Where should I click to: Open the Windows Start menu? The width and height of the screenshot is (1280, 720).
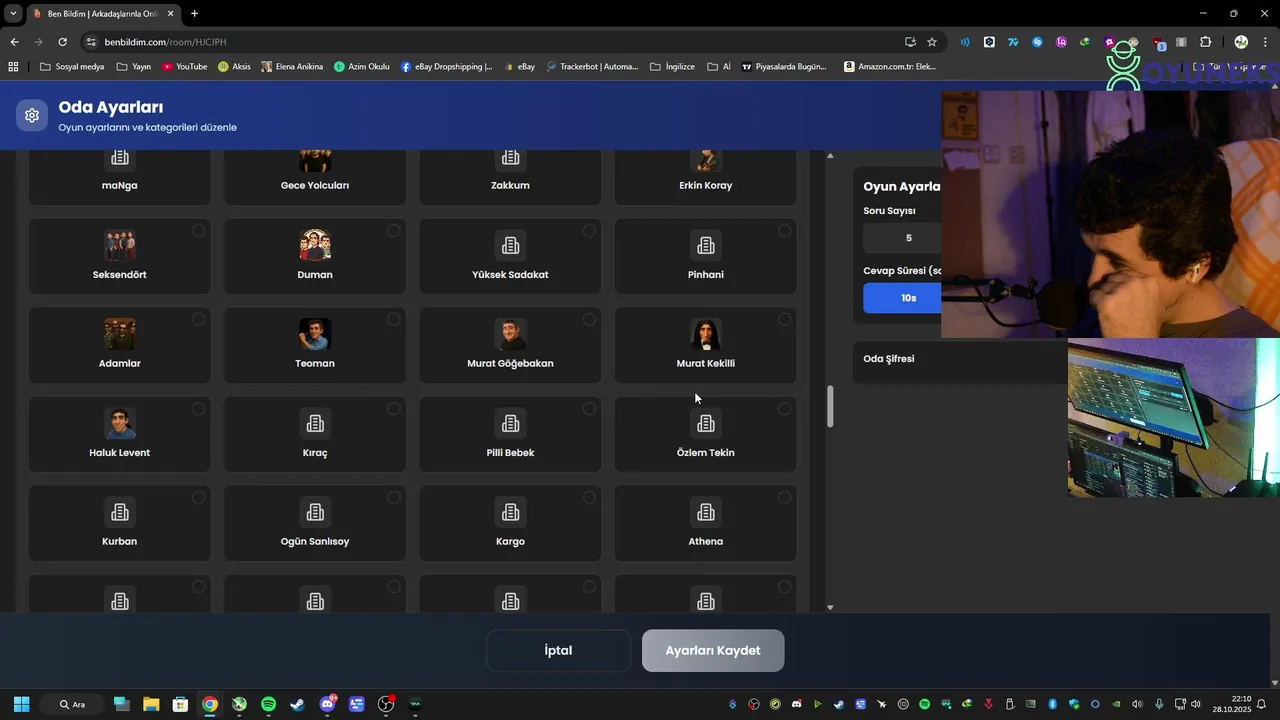(21, 704)
